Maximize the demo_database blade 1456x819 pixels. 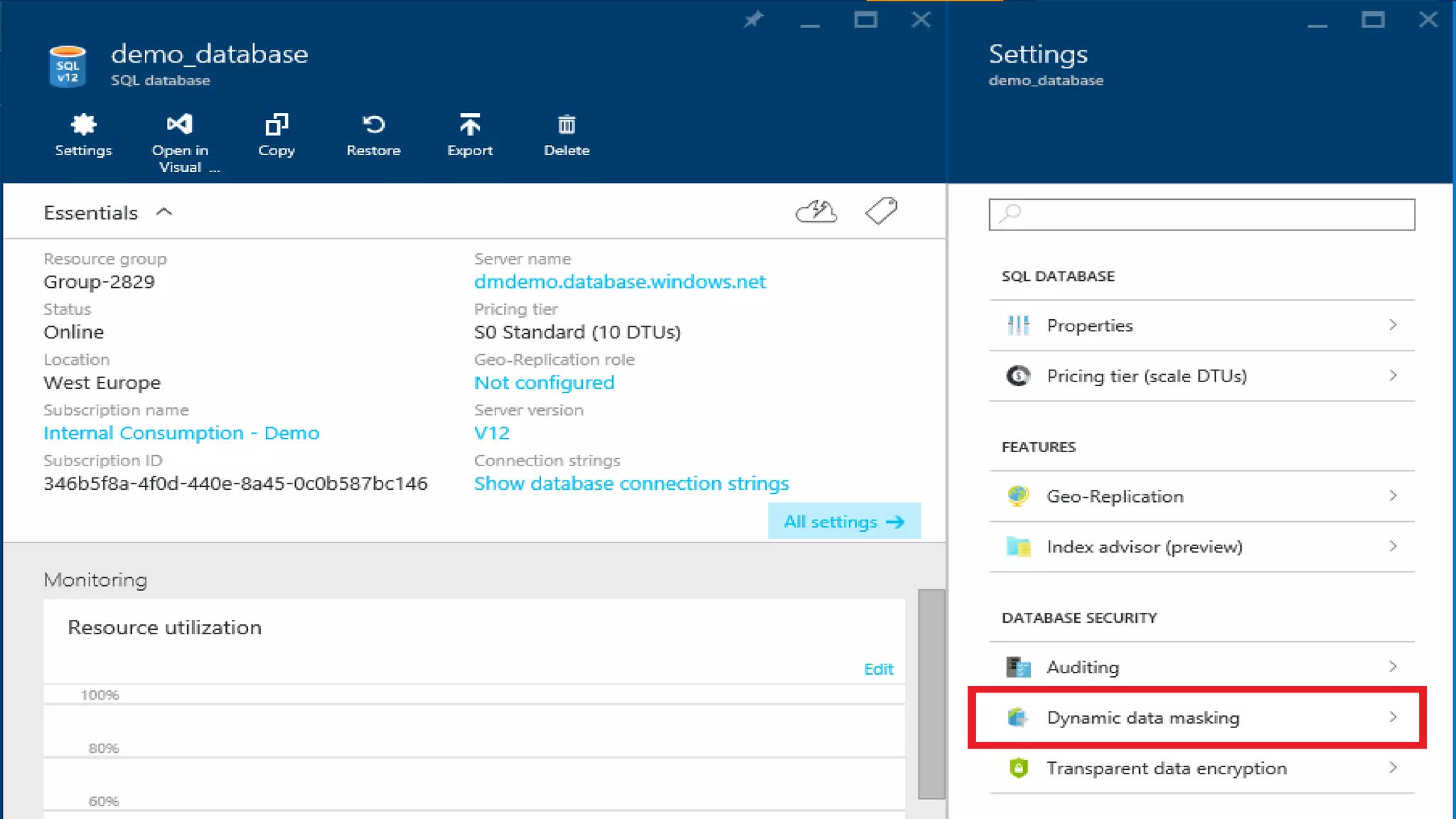pyautogui.click(x=865, y=19)
